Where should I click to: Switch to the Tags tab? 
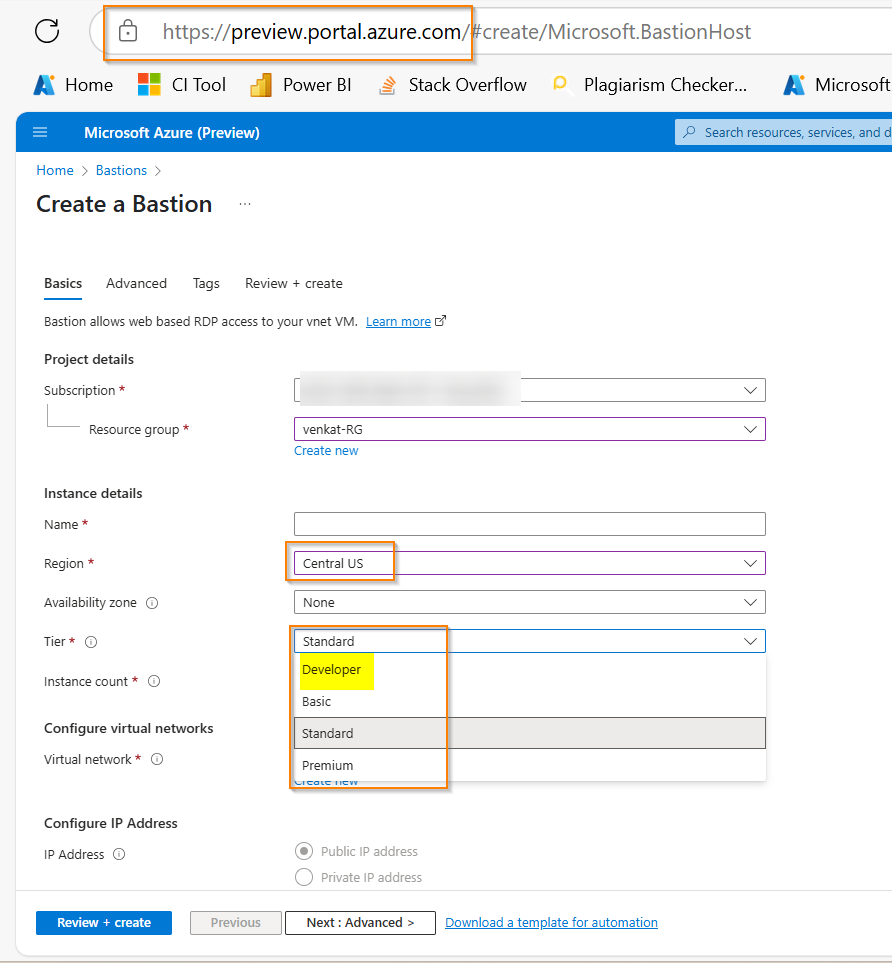click(x=206, y=284)
